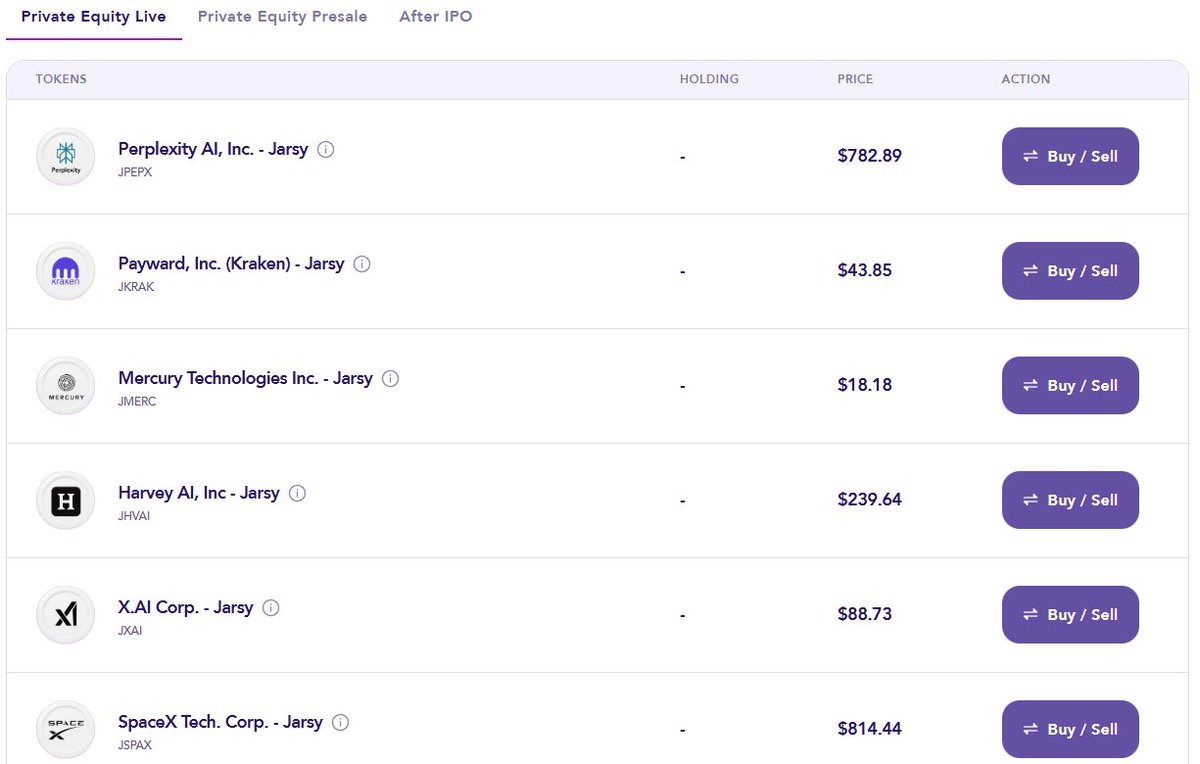Select Payward, Inc. (Kraken) - Jarsy name
The image size is (1200, 764).
click(x=231, y=264)
